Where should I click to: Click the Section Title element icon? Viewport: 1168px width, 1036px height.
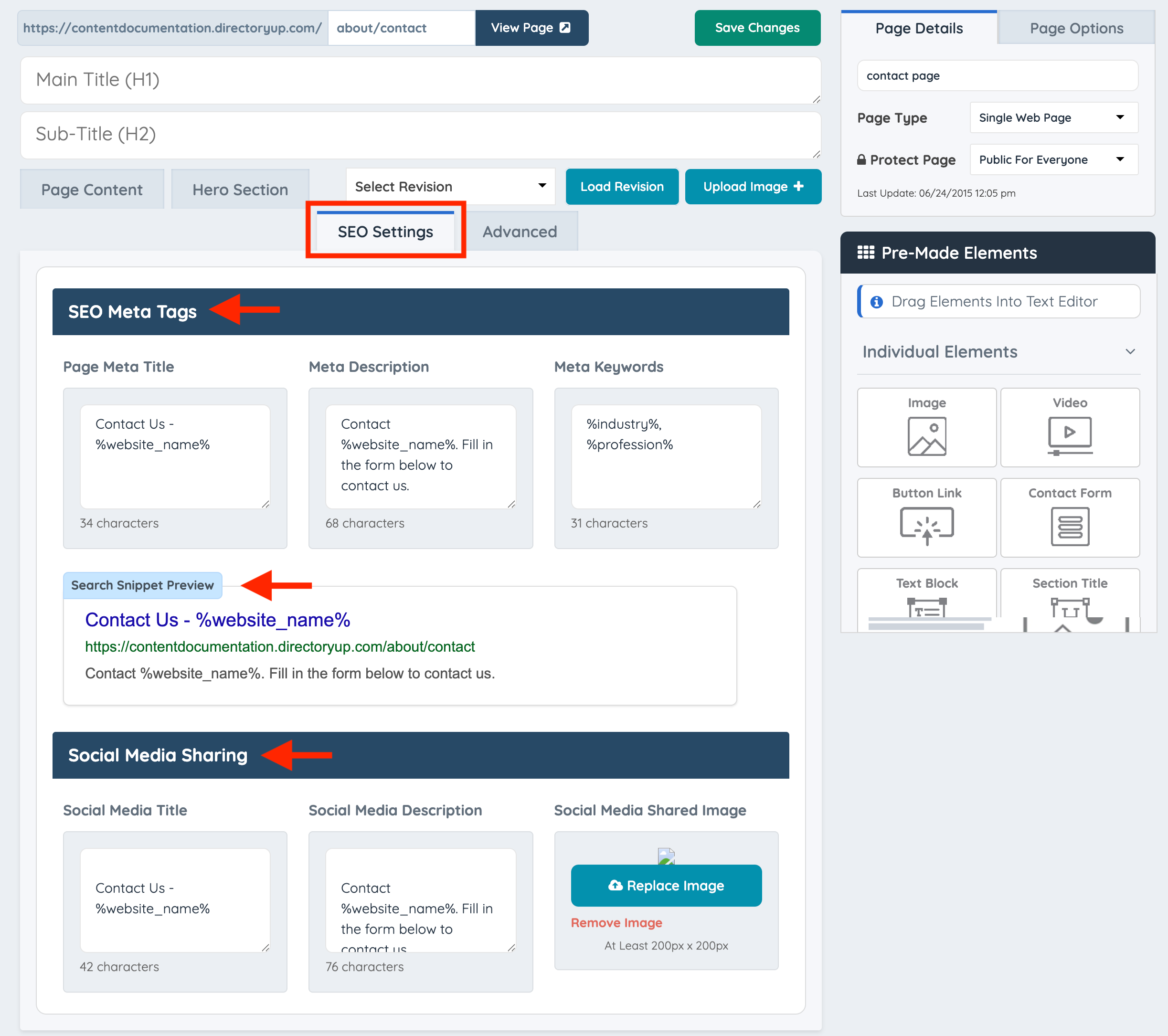tap(1069, 607)
